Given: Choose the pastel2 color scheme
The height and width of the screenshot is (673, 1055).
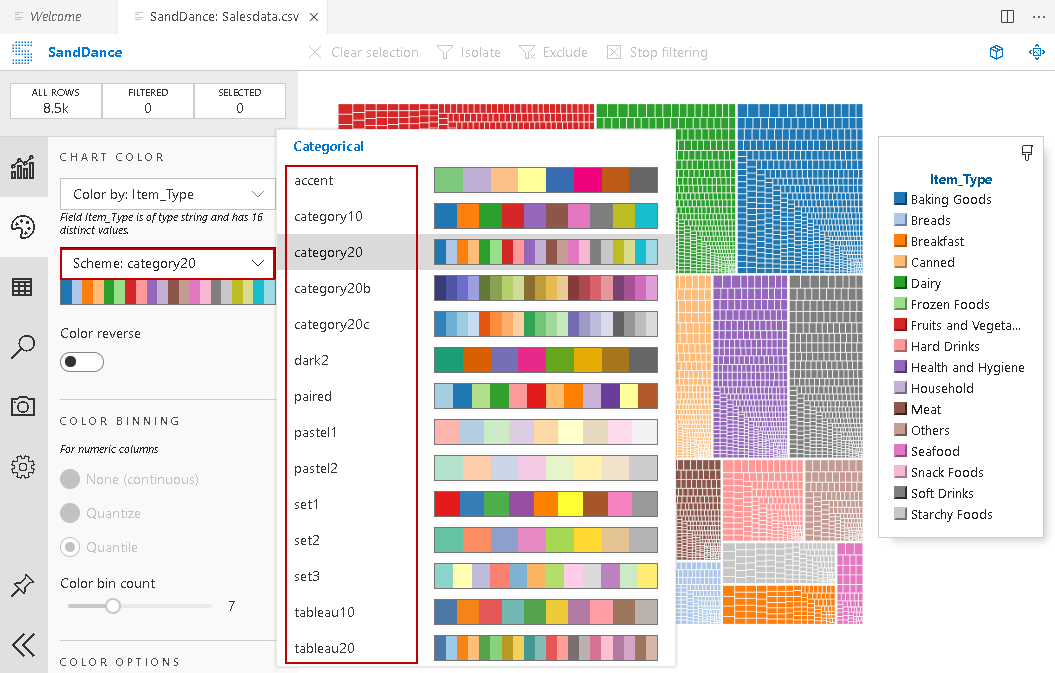Looking at the screenshot, I should click(476, 468).
